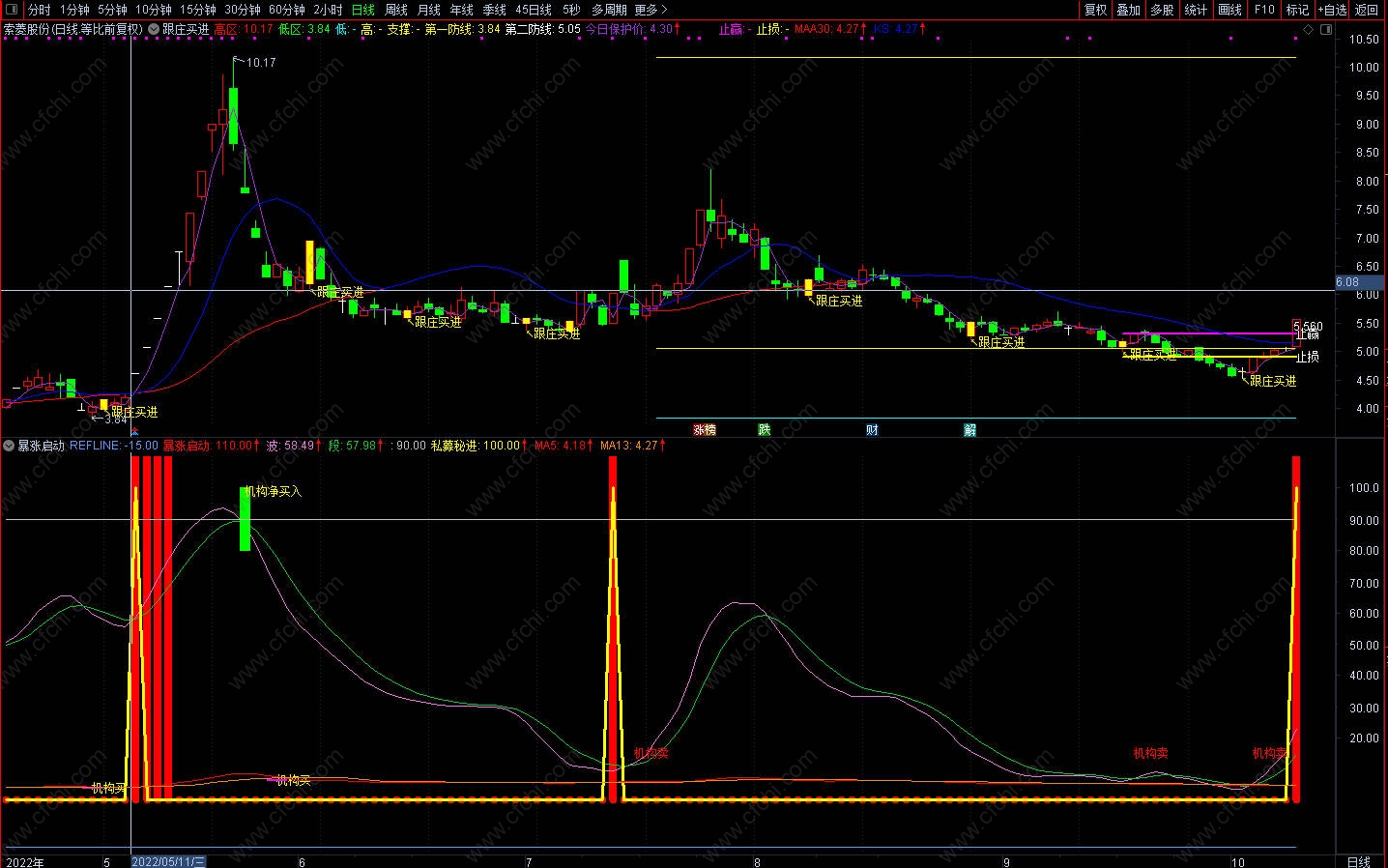Click the 画线 drawing tools button
Screen dimensions: 1388x868
coord(1229,10)
